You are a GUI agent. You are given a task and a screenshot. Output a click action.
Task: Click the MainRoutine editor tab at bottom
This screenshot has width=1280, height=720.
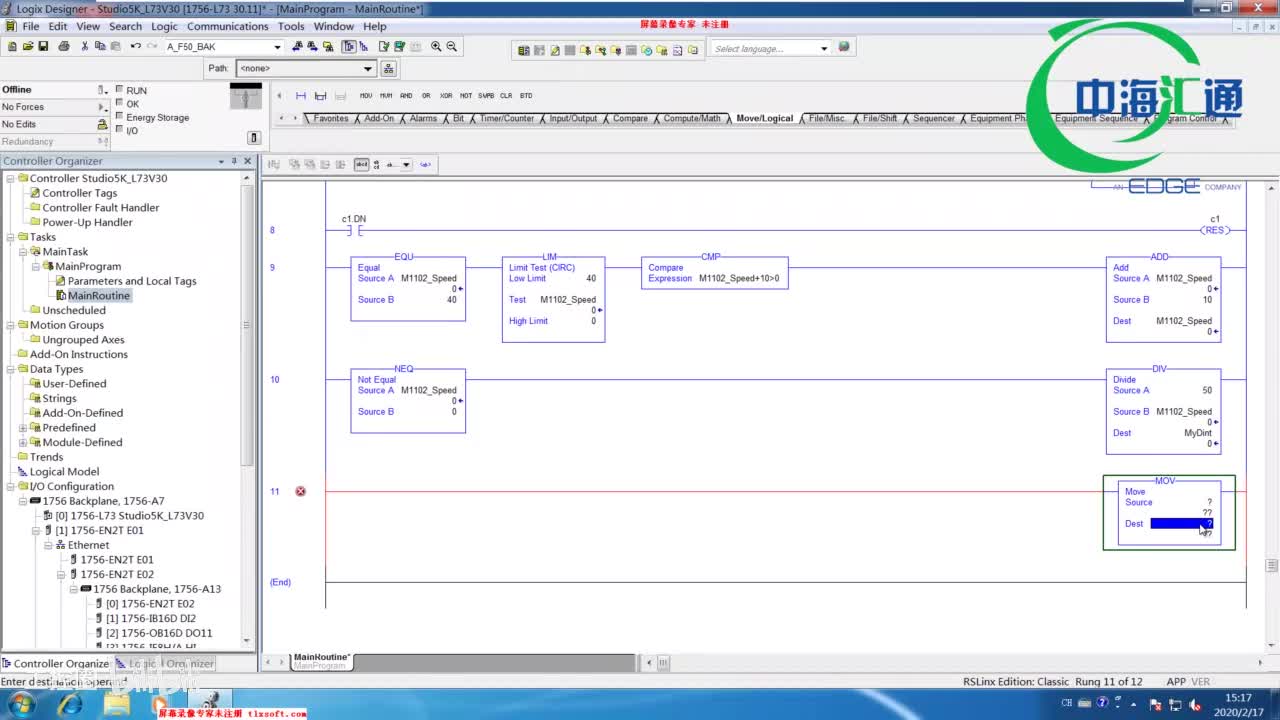(321, 660)
